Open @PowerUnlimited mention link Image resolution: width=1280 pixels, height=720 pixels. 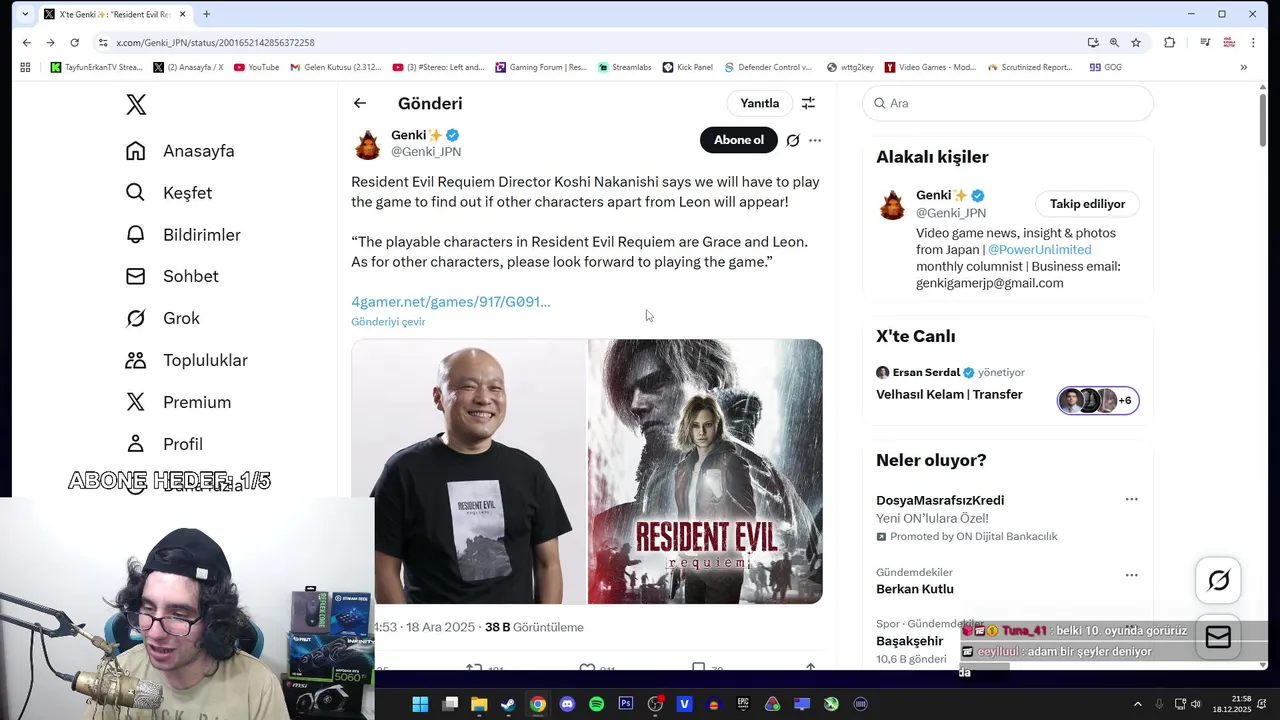click(1039, 250)
